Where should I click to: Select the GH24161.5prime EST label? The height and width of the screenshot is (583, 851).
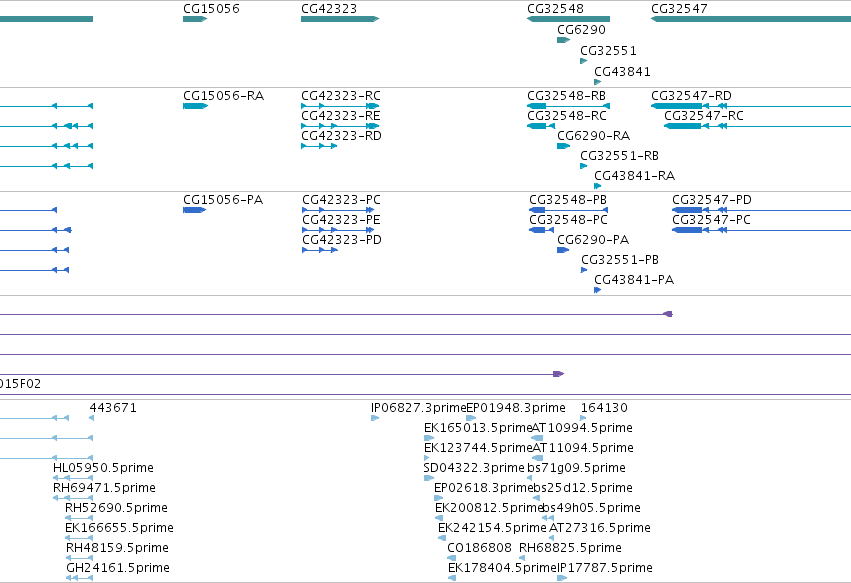[118, 568]
